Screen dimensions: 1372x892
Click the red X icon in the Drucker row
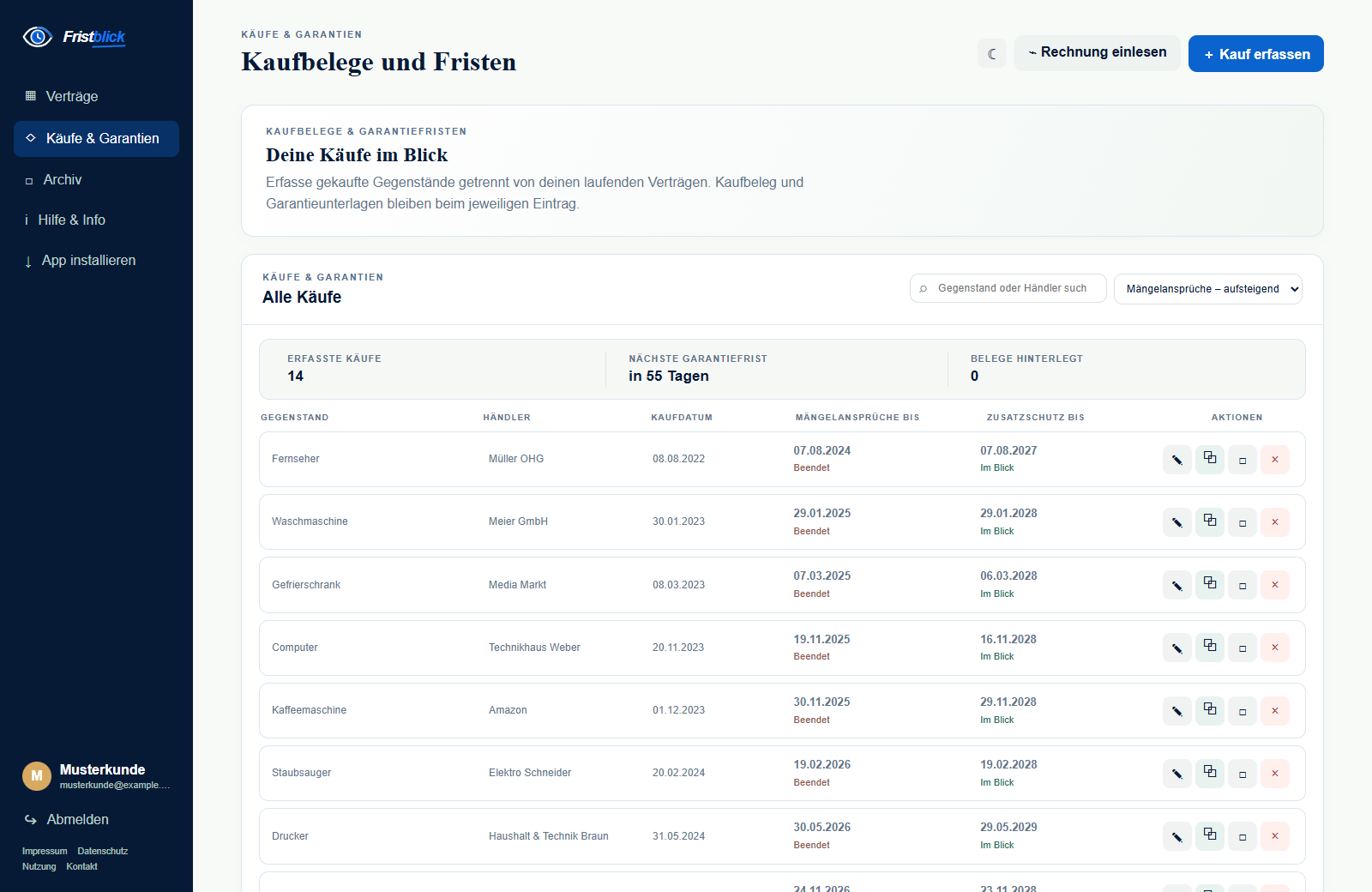point(1275,836)
